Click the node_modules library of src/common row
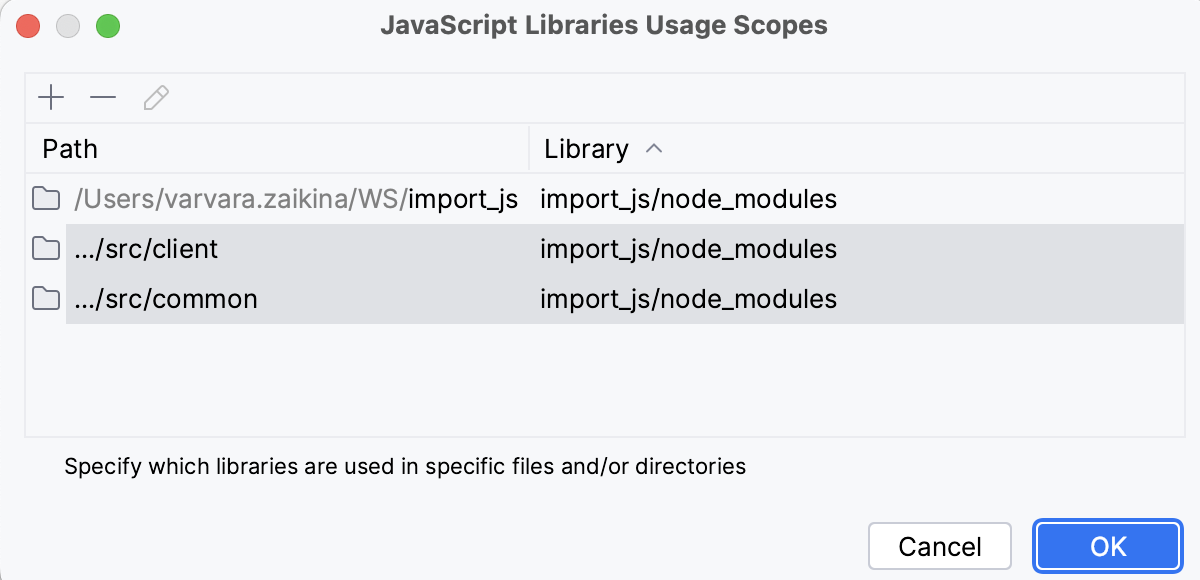Image resolution: width=1200 pixels, height=580 pixels. pos(687,298)
